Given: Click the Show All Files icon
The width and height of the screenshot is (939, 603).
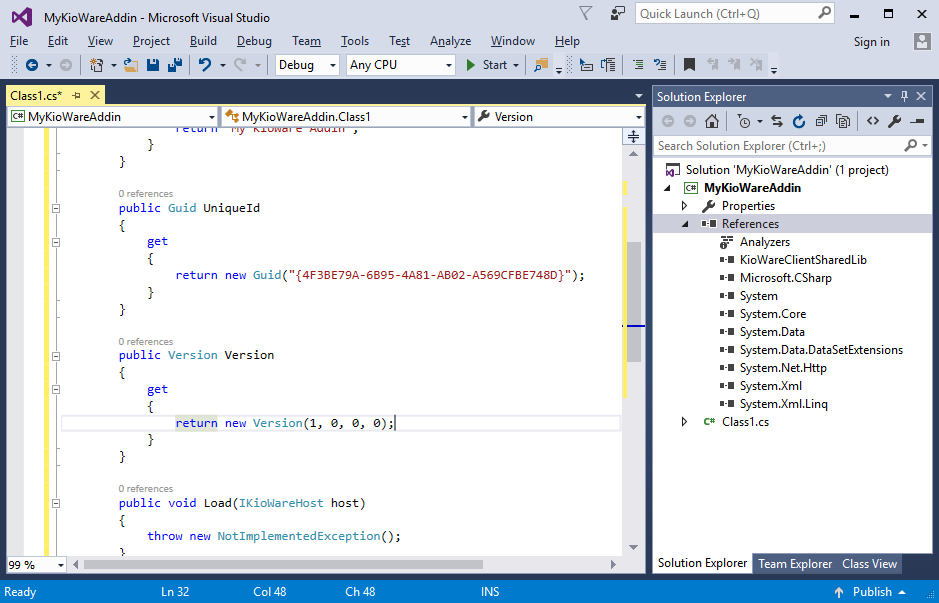Looking at the screenshot, I should [x=843, y=122].
